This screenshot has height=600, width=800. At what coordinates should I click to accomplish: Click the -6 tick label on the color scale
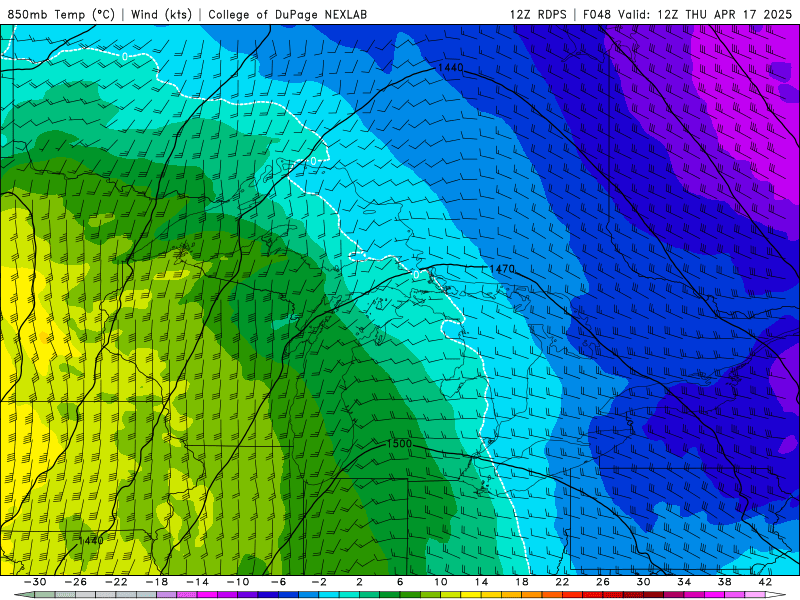tap(278, 582)
